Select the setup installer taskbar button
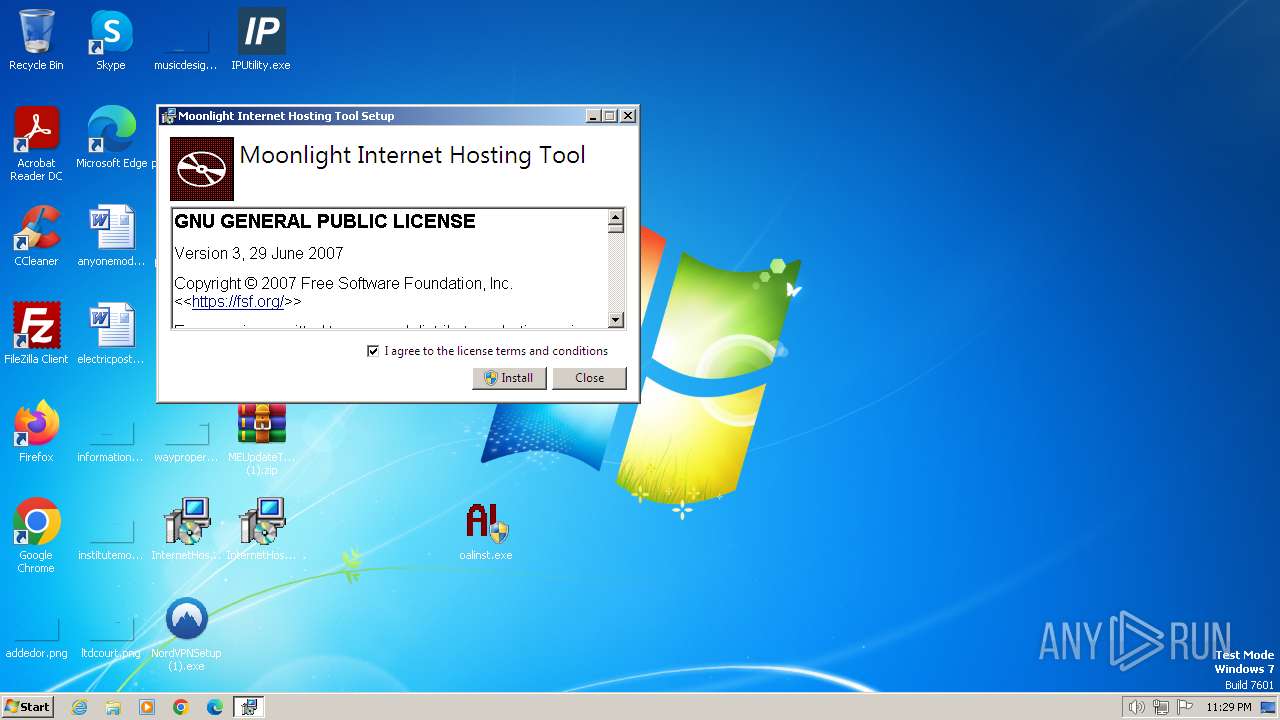The width and height of the screenshot is (1280, 720). [249, 707]
